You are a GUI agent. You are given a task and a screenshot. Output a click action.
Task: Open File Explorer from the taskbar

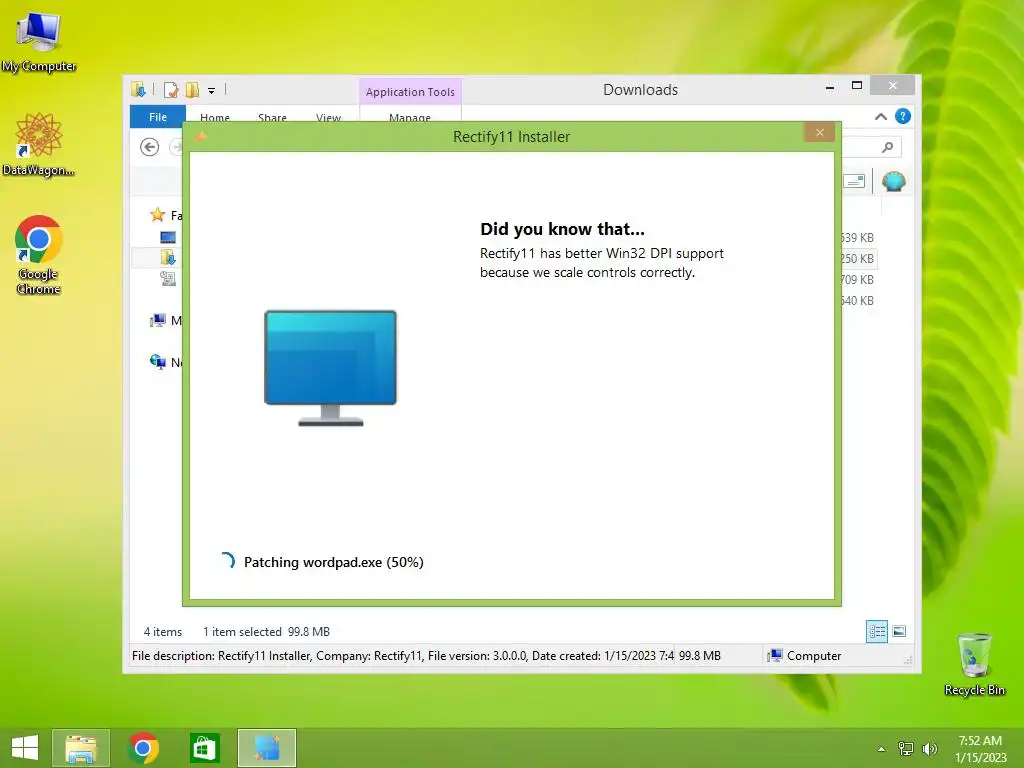(81, 748)
